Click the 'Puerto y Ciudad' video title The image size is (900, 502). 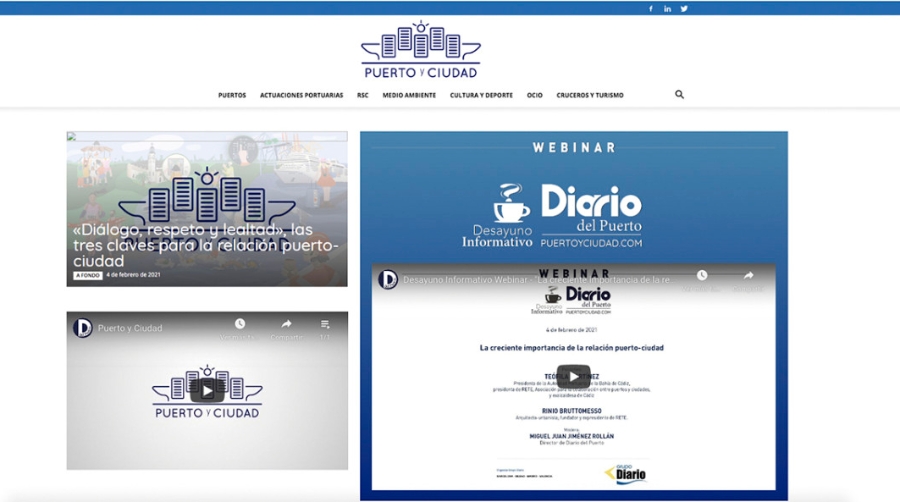[x=130, y=328]
